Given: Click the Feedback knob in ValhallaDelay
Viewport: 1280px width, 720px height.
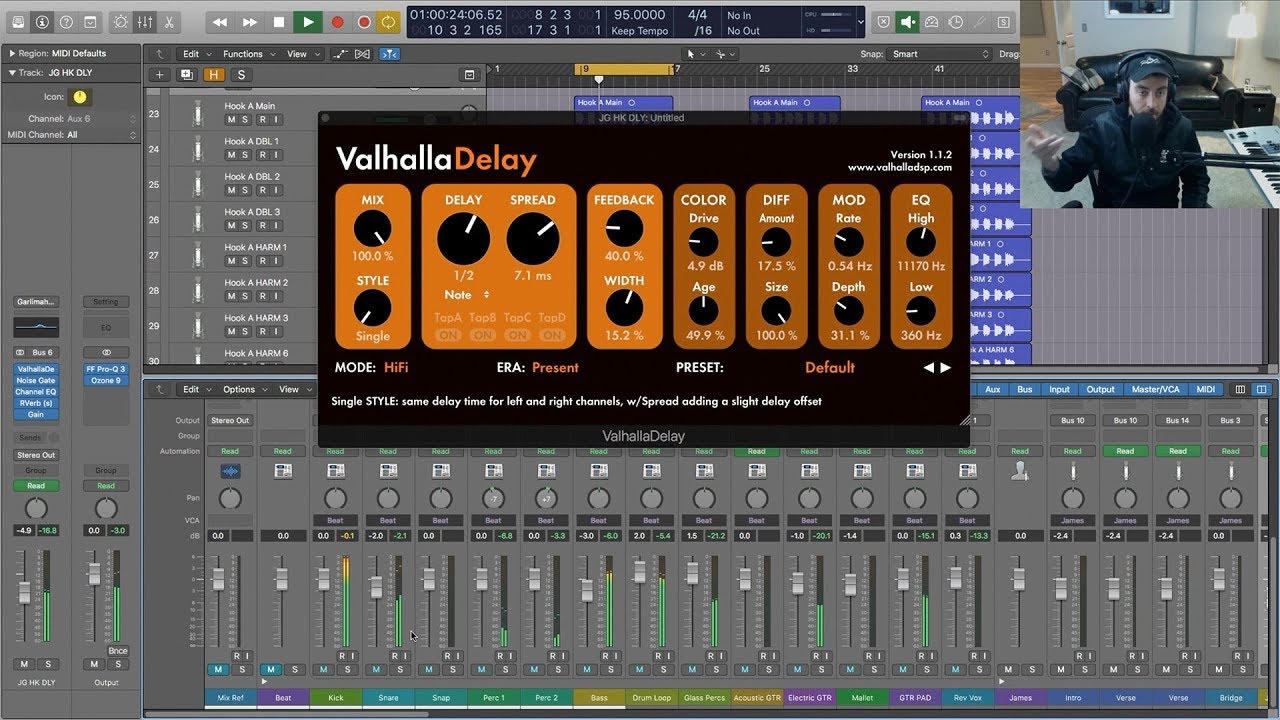Looking at the screenshot, I should (x=624, y=231).
